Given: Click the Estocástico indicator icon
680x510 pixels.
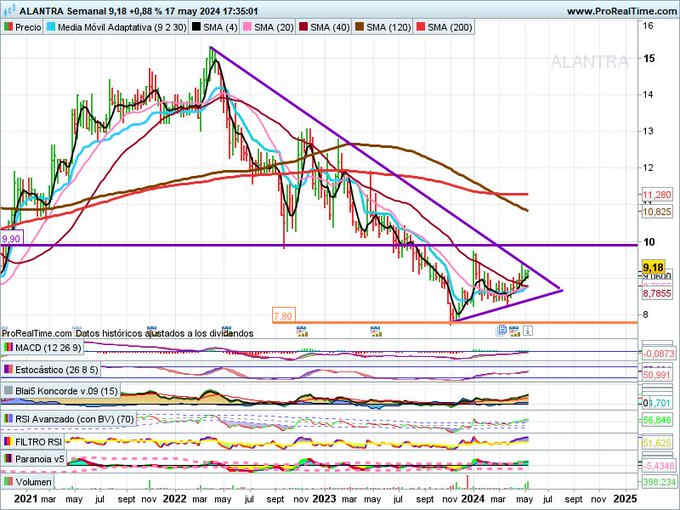Looking at the screenshot, I should coord(8,370).
